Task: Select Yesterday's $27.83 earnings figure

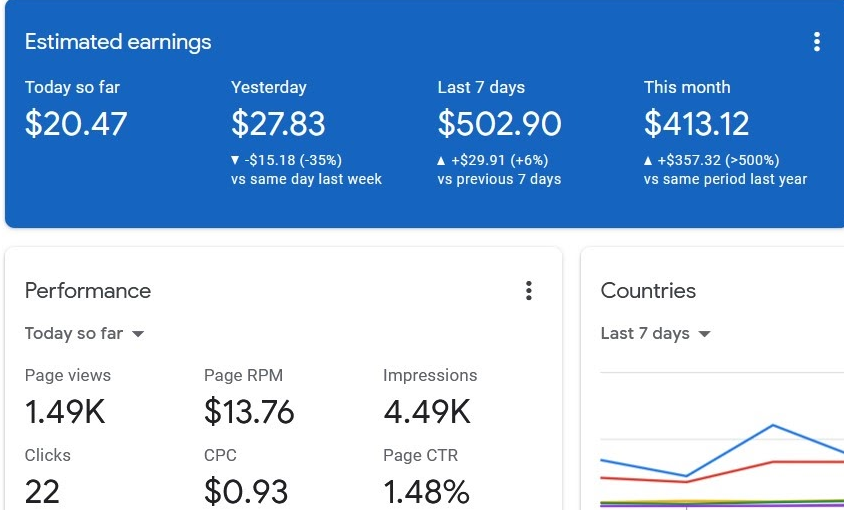Action: [x=278, y=124]
